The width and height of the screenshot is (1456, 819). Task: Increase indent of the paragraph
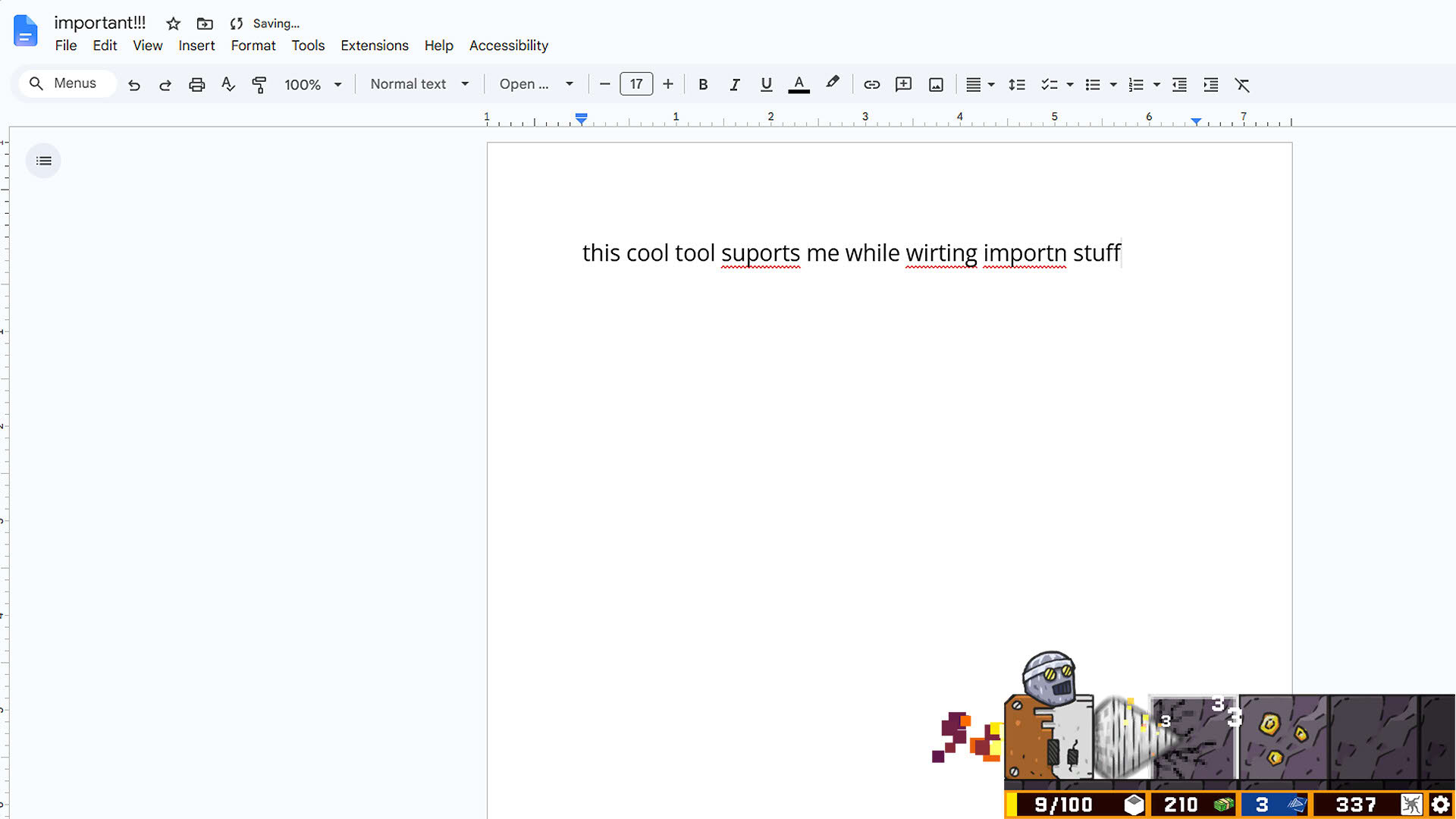pyautogui.click(x=1211, y=85)
